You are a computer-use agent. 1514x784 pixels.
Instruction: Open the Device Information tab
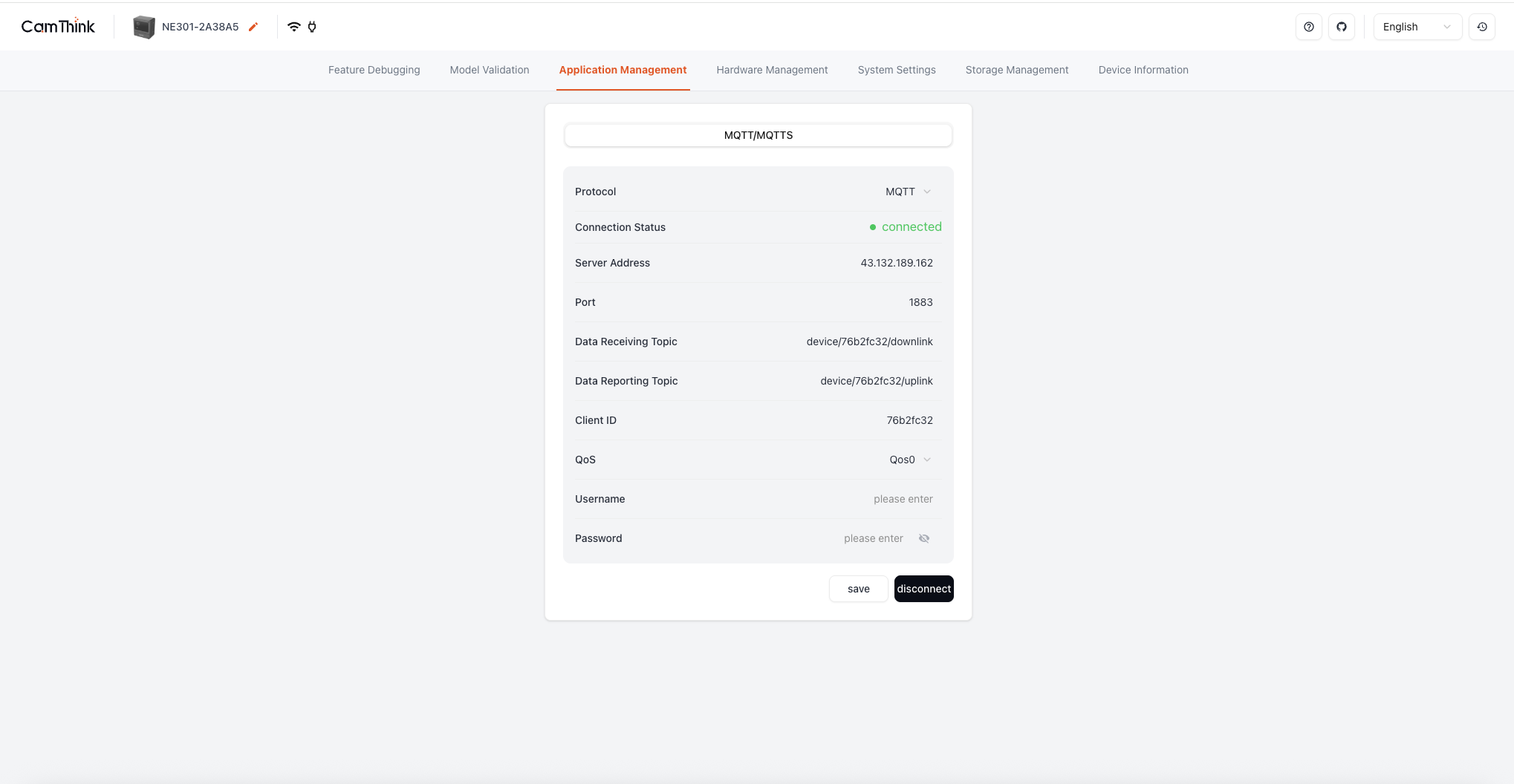click(1143, 70)
